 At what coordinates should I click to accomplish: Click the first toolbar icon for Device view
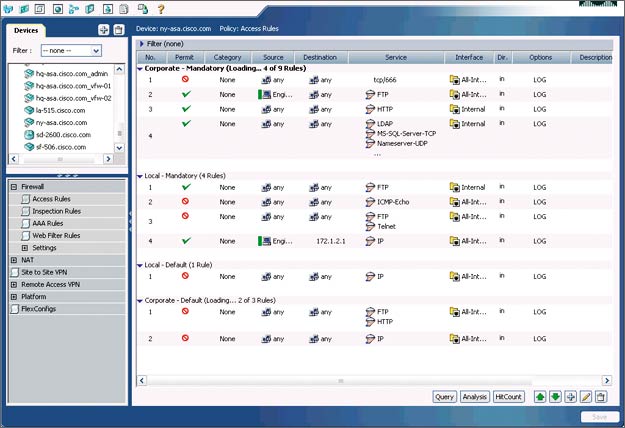[x=8, y=9]
